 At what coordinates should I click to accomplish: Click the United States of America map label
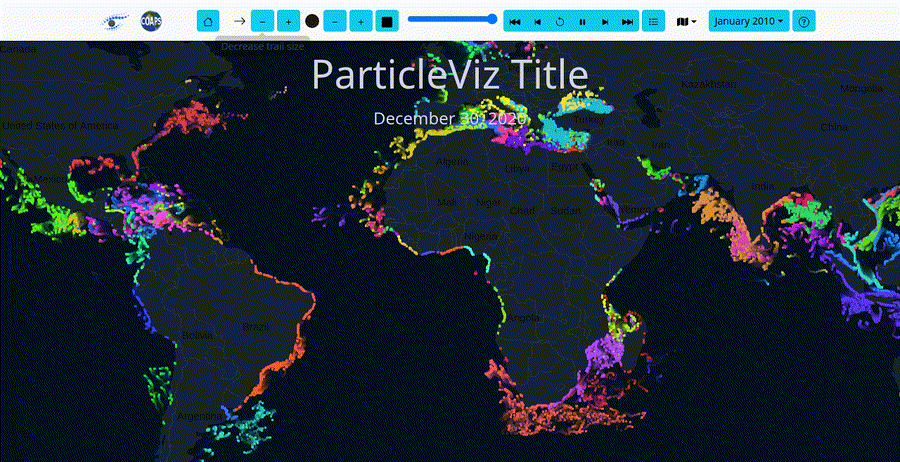click(x=60, y=126)
